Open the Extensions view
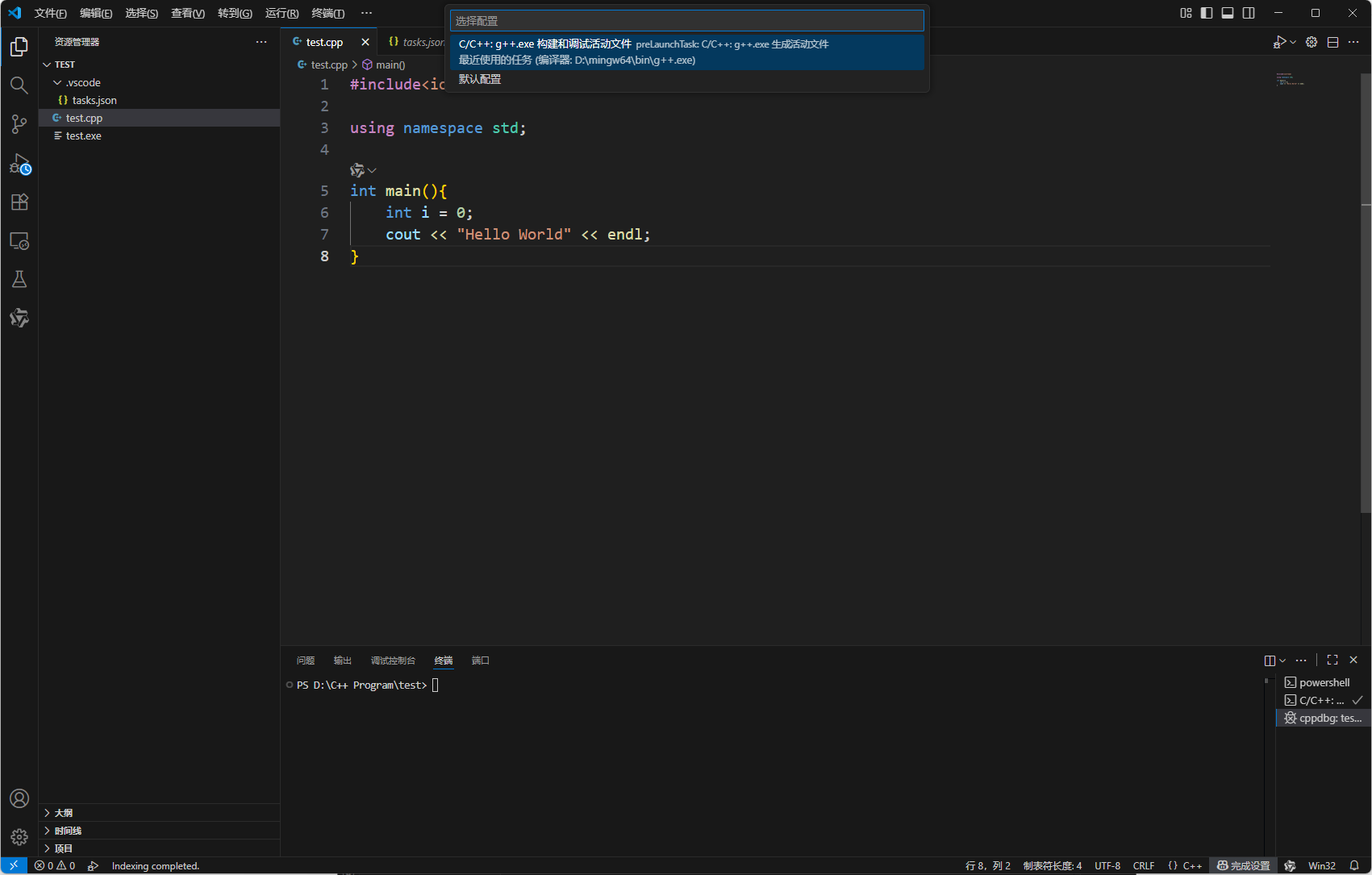 [x=19, y=202]
